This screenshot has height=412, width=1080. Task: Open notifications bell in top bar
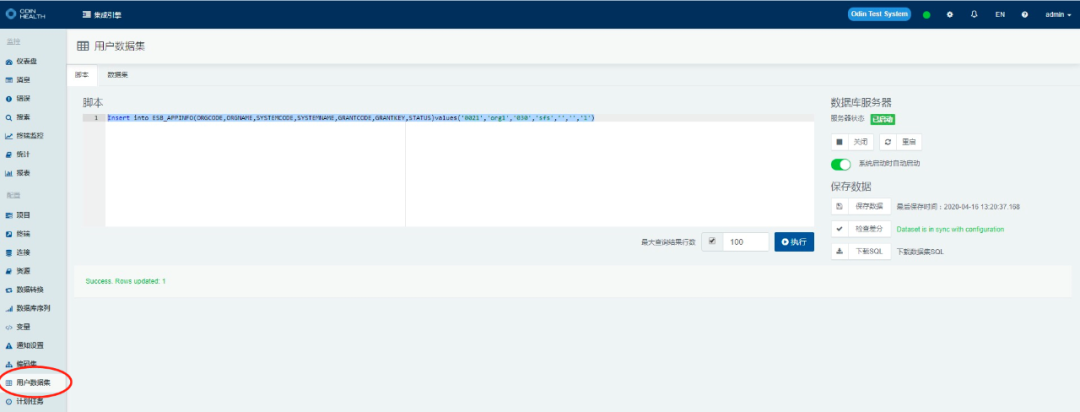[974, 15]
